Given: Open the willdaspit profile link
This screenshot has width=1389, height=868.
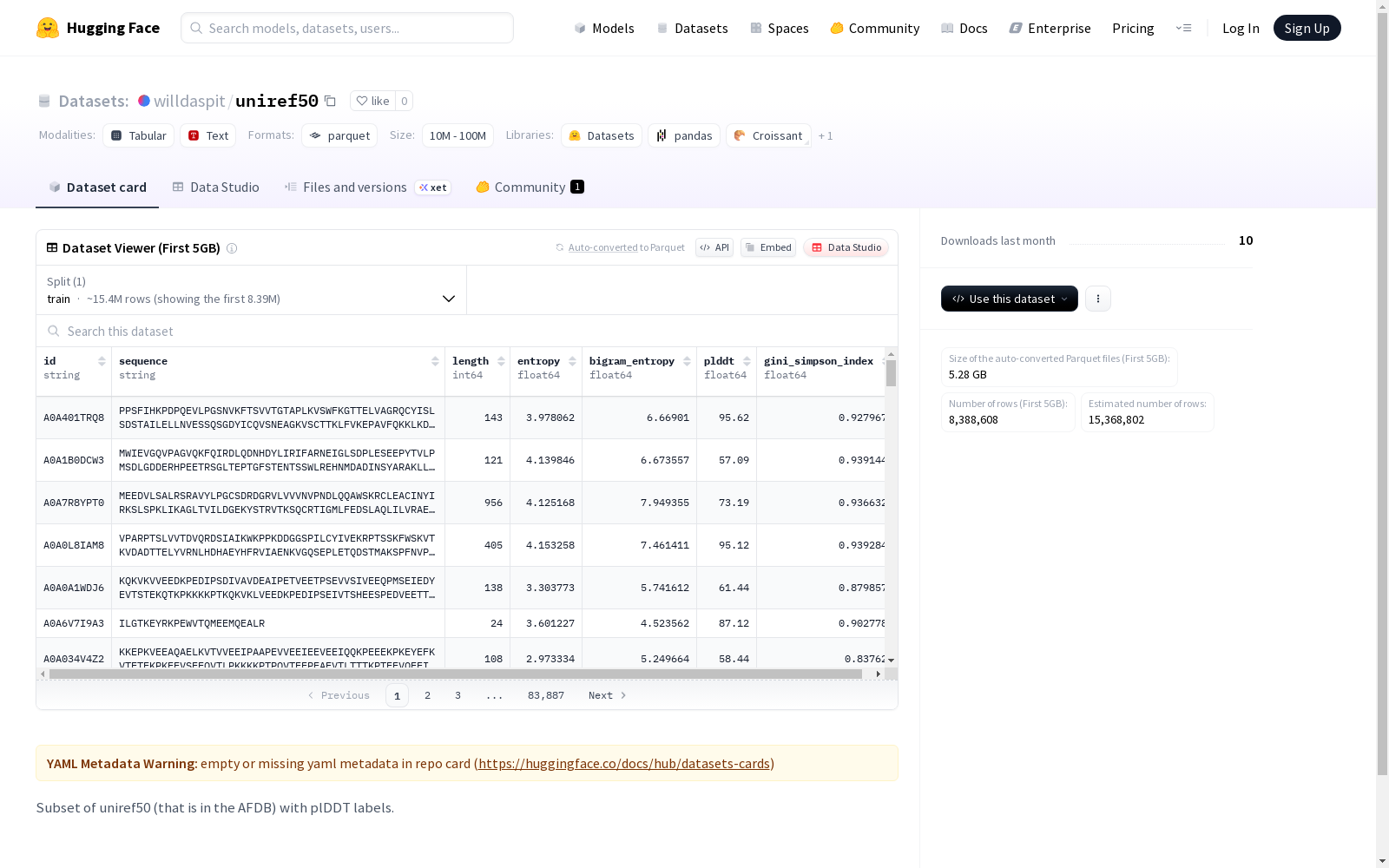Looking at the screenshot, I should tap(189, 101).
